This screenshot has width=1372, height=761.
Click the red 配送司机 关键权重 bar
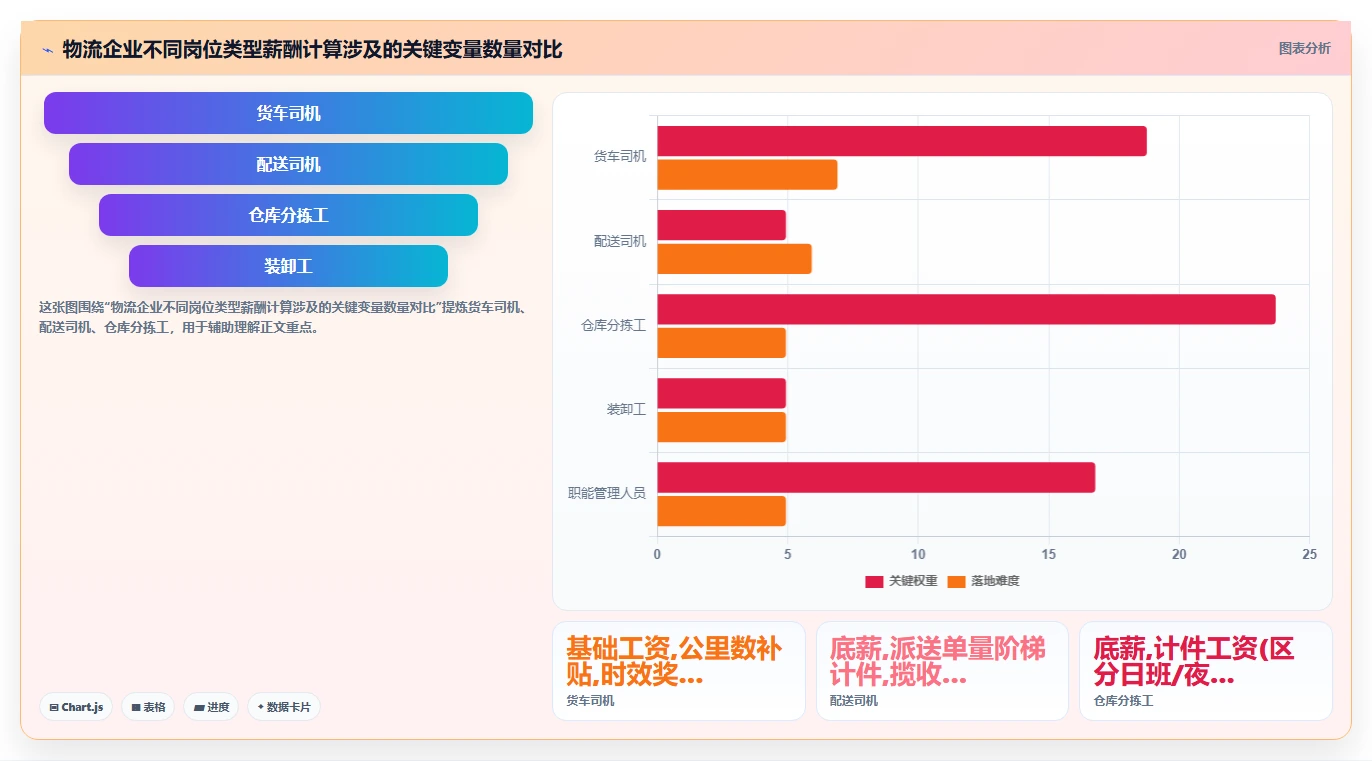pyautogui.click(x=721, y=225)
